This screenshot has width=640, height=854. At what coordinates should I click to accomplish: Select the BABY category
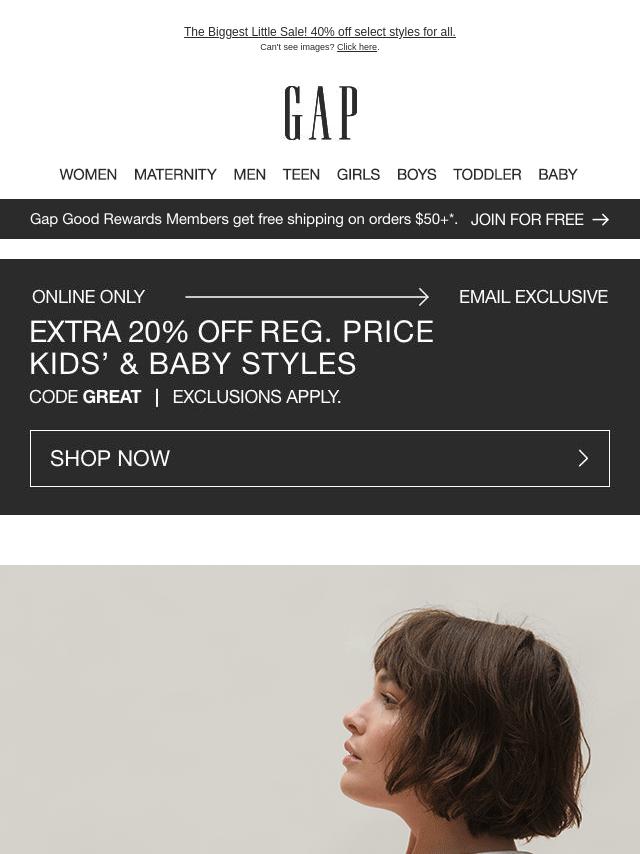click(x=558, y=174)
